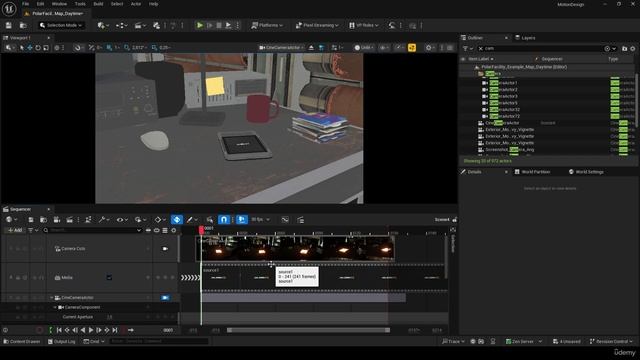Click the select-mode arrow in viewport toolbar
This screenshot has width=640, height=360.
click(22, 48)
